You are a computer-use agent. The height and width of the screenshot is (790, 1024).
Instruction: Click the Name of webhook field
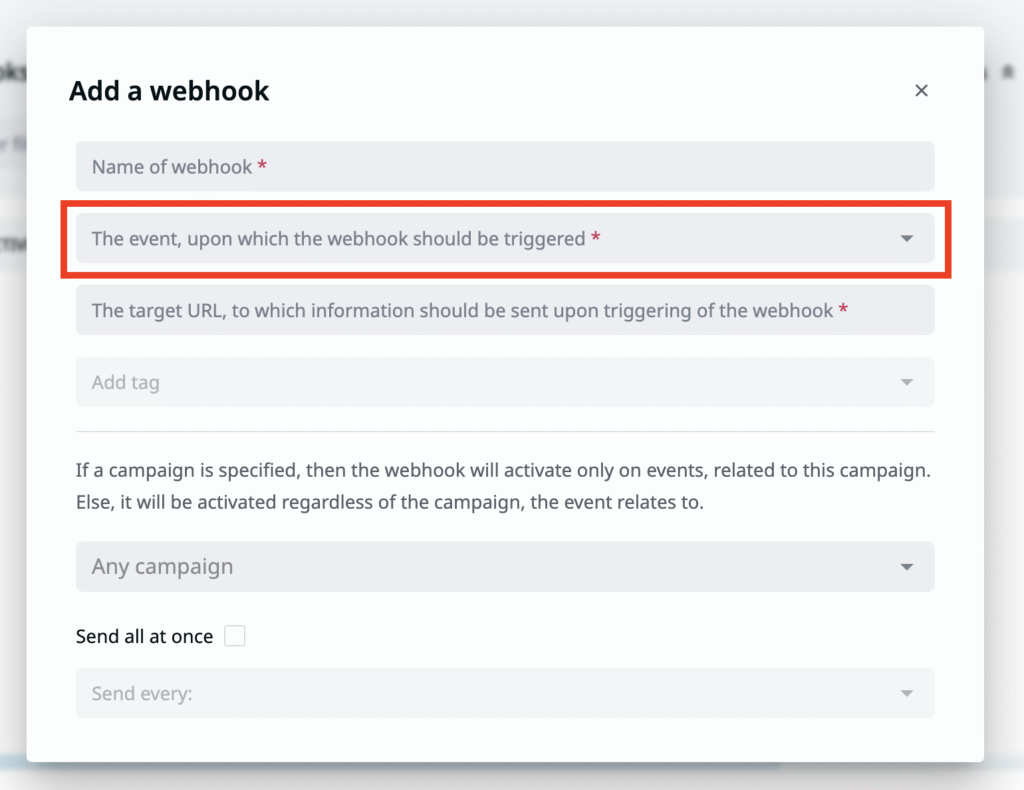coord(504,167)
